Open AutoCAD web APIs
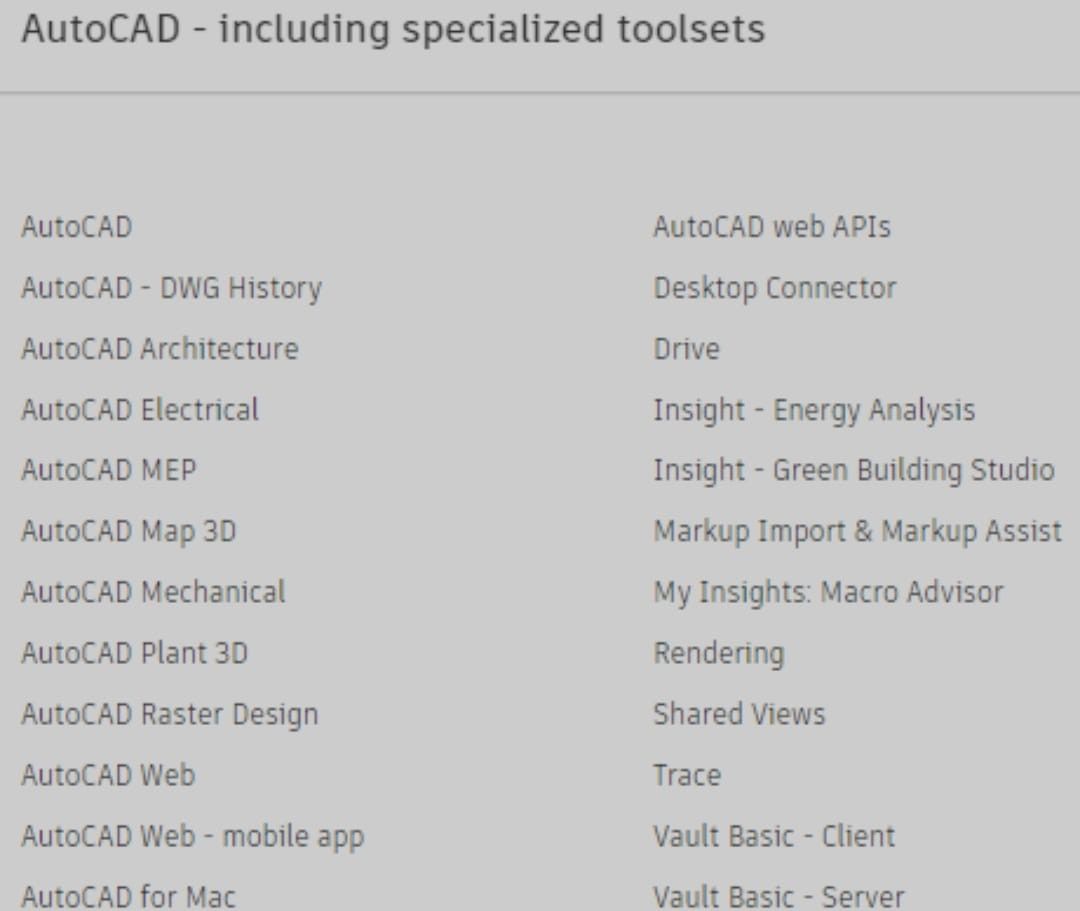 click(773, 227)
